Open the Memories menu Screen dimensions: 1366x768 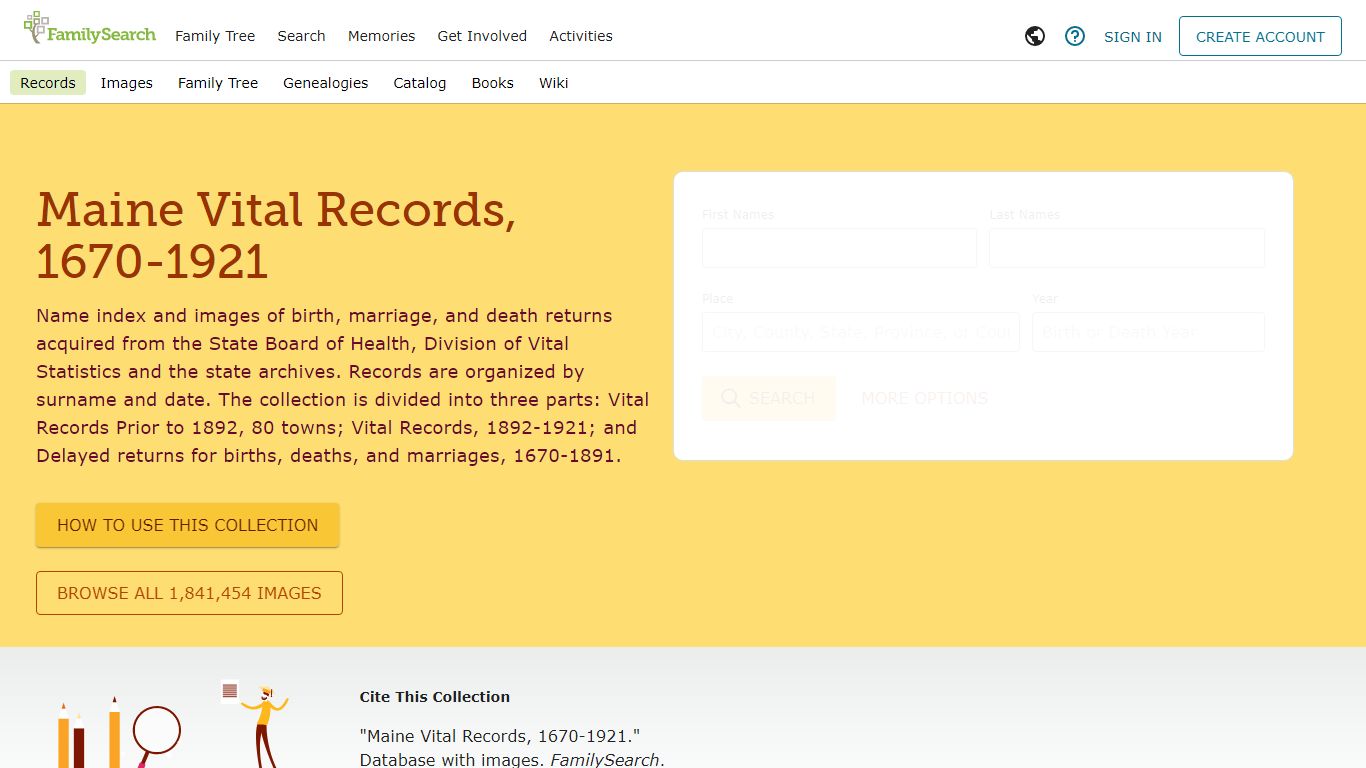[381, 36]
